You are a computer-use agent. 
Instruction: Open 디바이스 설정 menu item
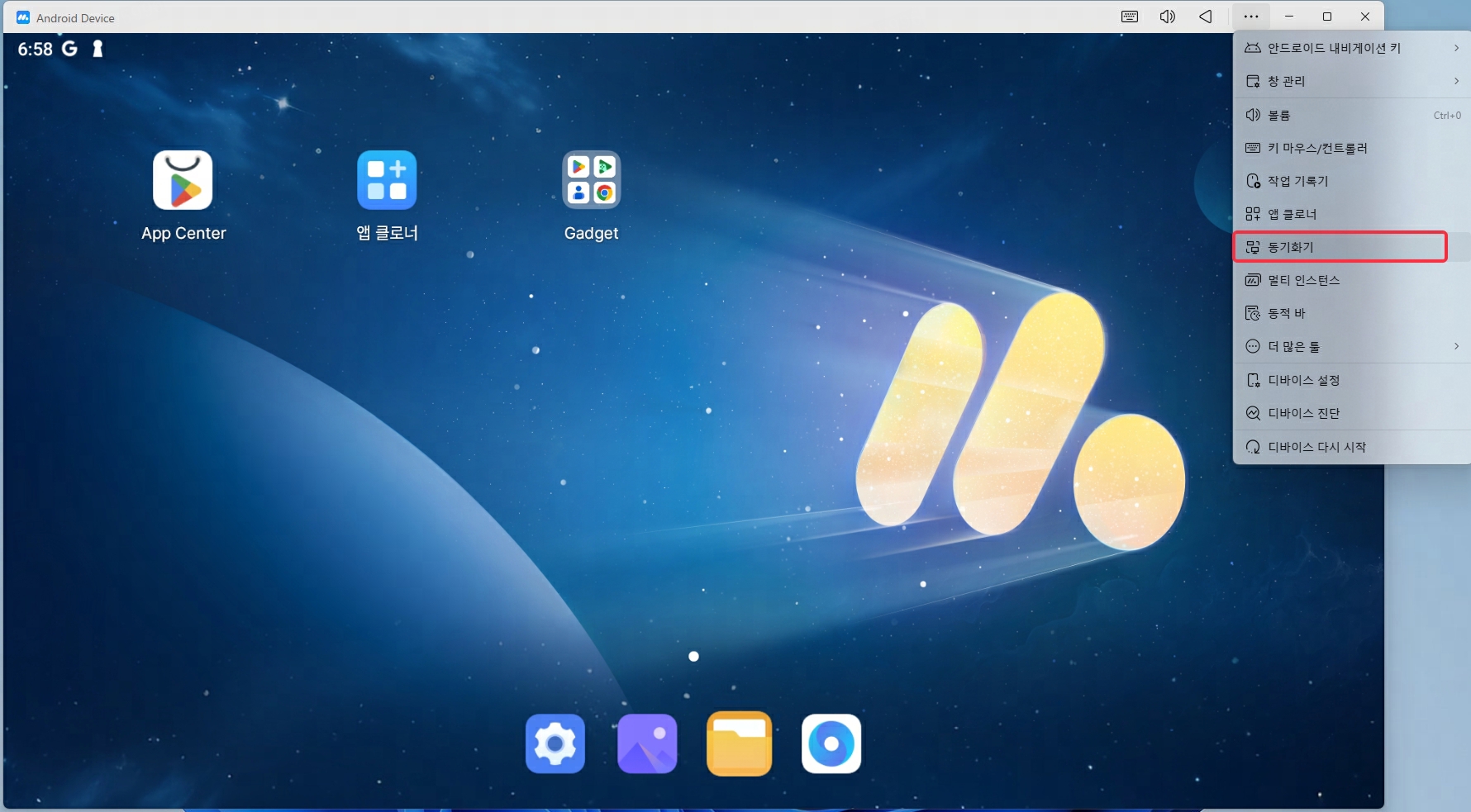tap(1352, 380)
